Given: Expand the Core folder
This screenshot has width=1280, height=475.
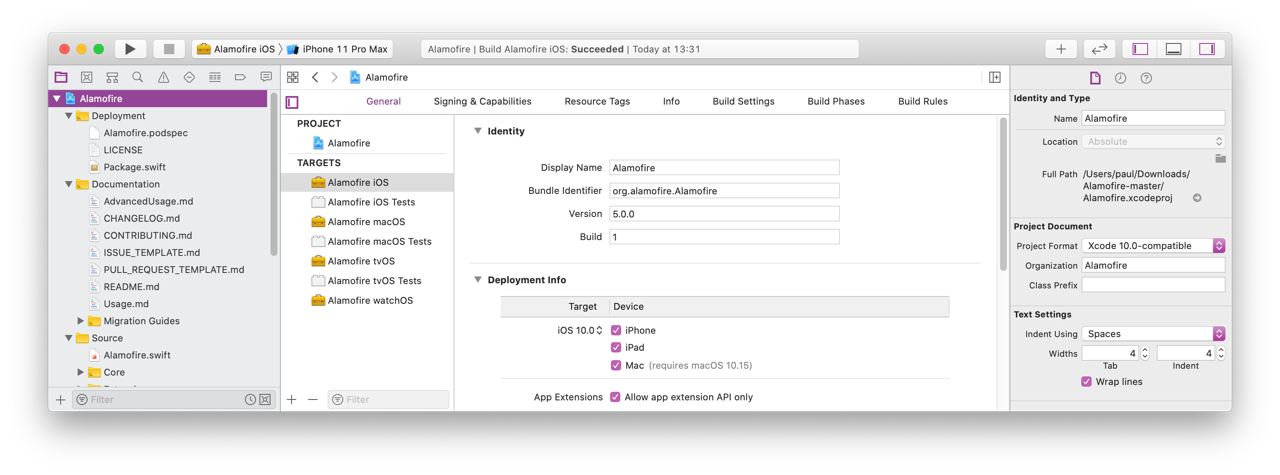Looking at the screenshot, I should [x=81, y=372].
